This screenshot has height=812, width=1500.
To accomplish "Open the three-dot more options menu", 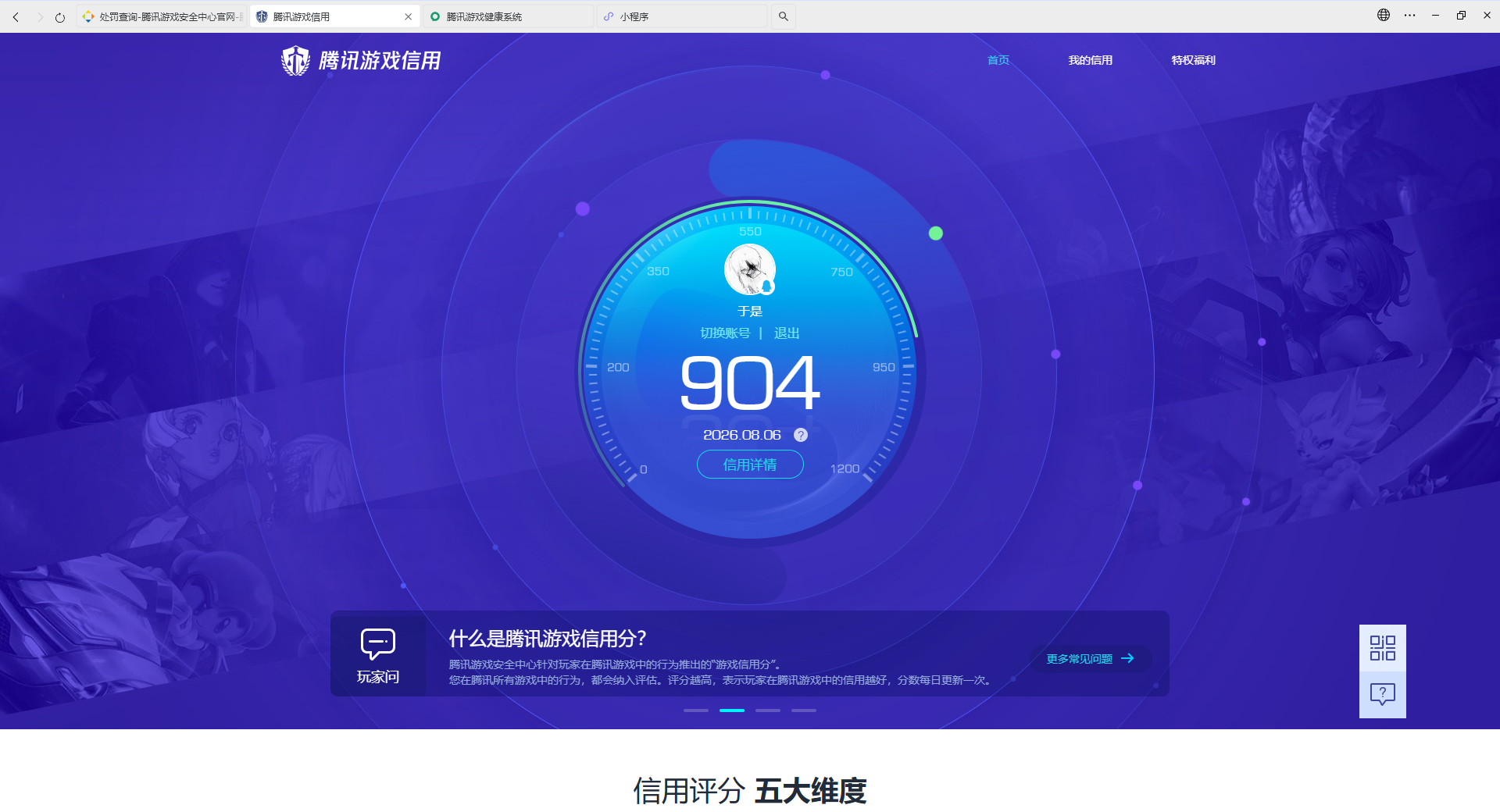I will (x=1409, y=15).
